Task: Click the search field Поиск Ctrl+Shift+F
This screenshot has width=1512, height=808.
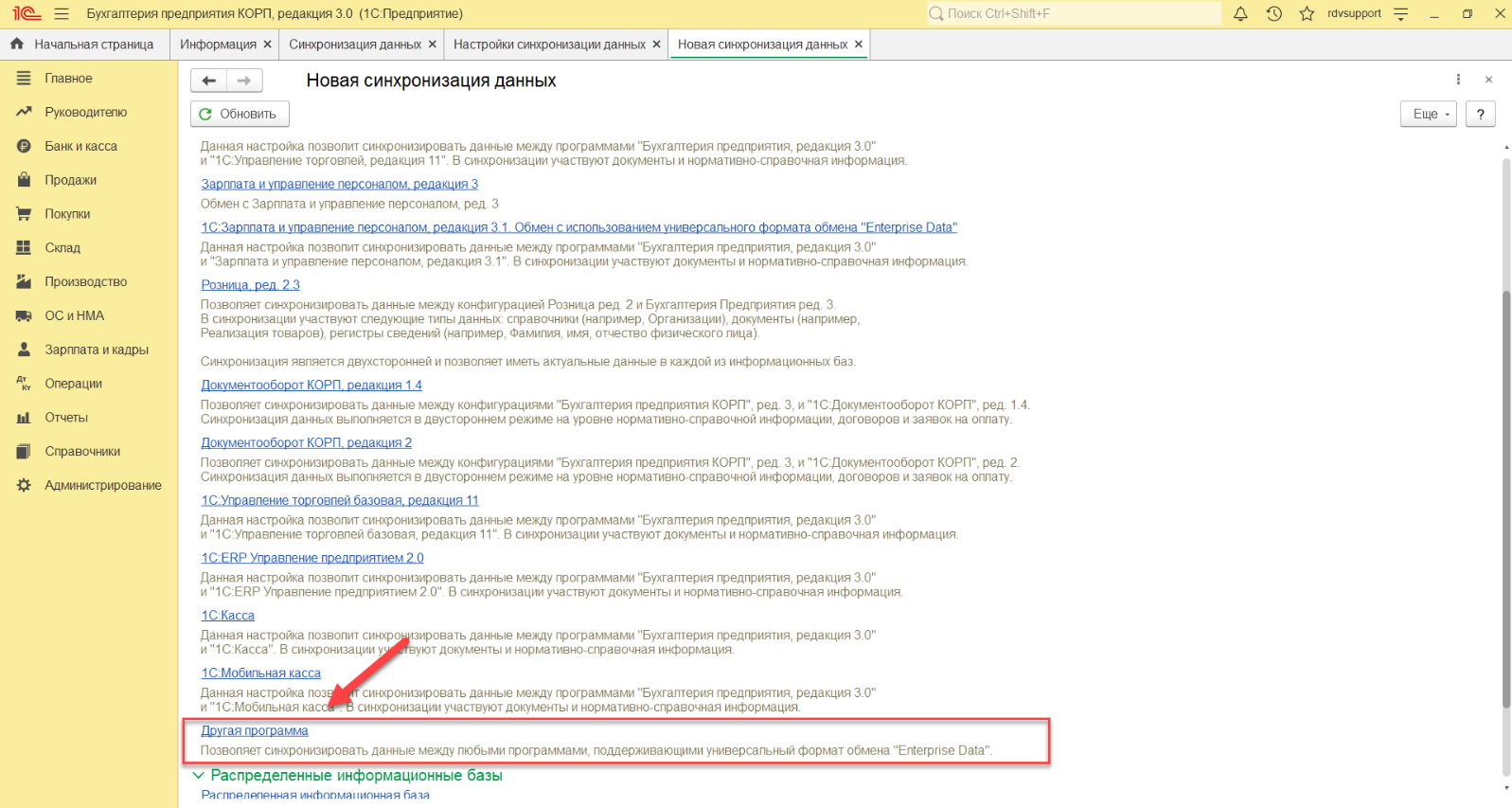Action: (x=1074, y=13)
